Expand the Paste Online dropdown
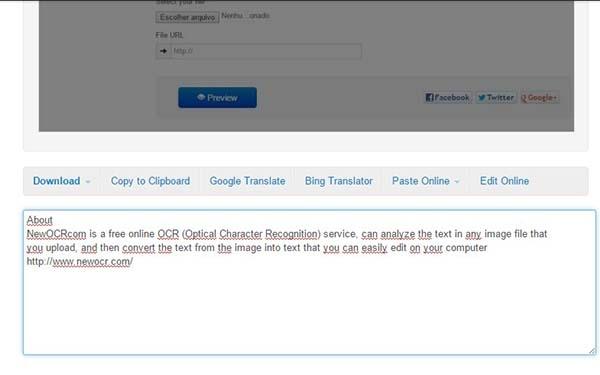Image resolution: width=600 pixels, height=375 pixels. coord(425,181)
